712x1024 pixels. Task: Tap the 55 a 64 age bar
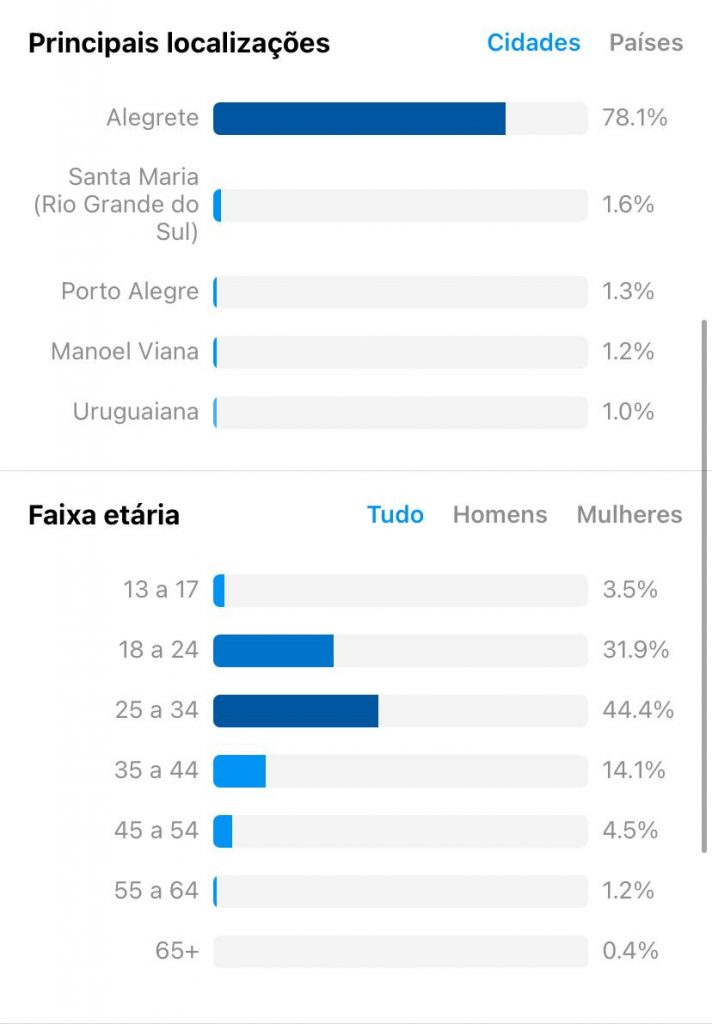pyautogui.click(x=400, y=891)
